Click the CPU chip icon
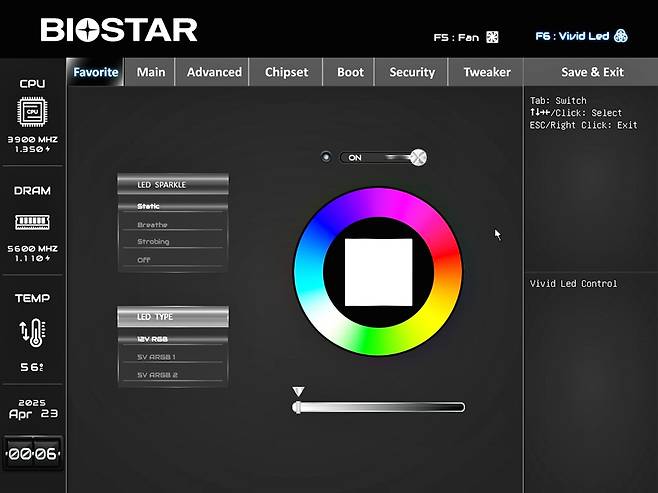This screenshot has width=658, height=493. click(31, 111)
